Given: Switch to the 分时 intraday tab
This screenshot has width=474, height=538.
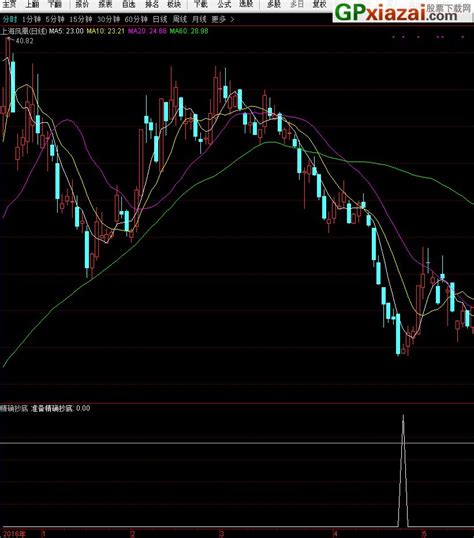Looking at the screenshot, I should (10, 19).
